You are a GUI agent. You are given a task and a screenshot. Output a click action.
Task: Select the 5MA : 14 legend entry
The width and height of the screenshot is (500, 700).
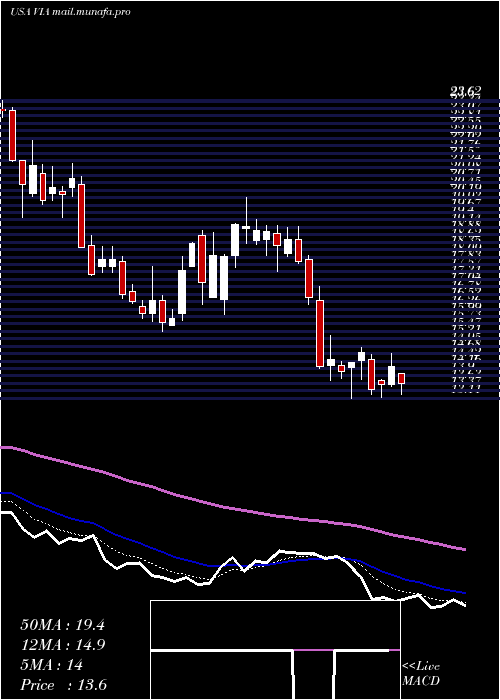point(52,665)
